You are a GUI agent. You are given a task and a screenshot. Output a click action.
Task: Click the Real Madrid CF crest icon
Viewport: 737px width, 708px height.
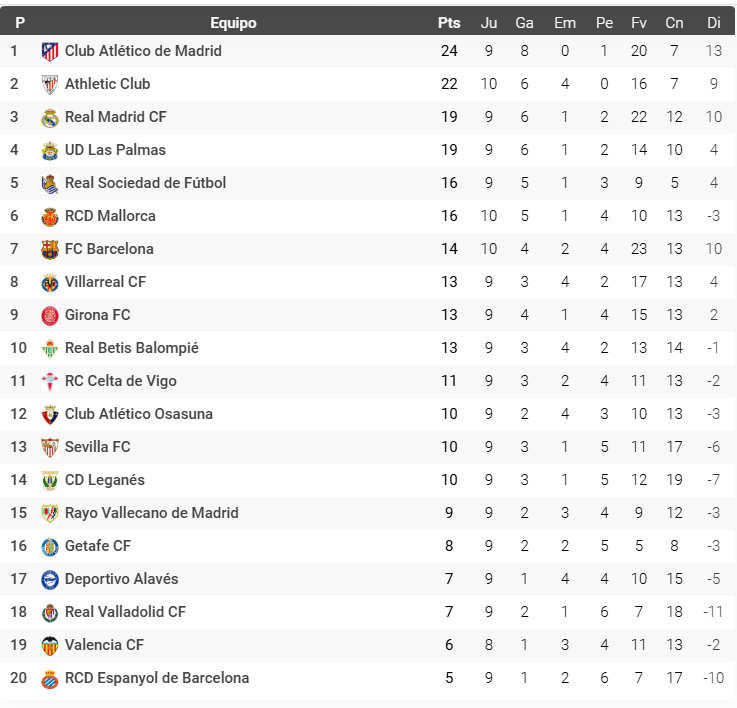50,117
